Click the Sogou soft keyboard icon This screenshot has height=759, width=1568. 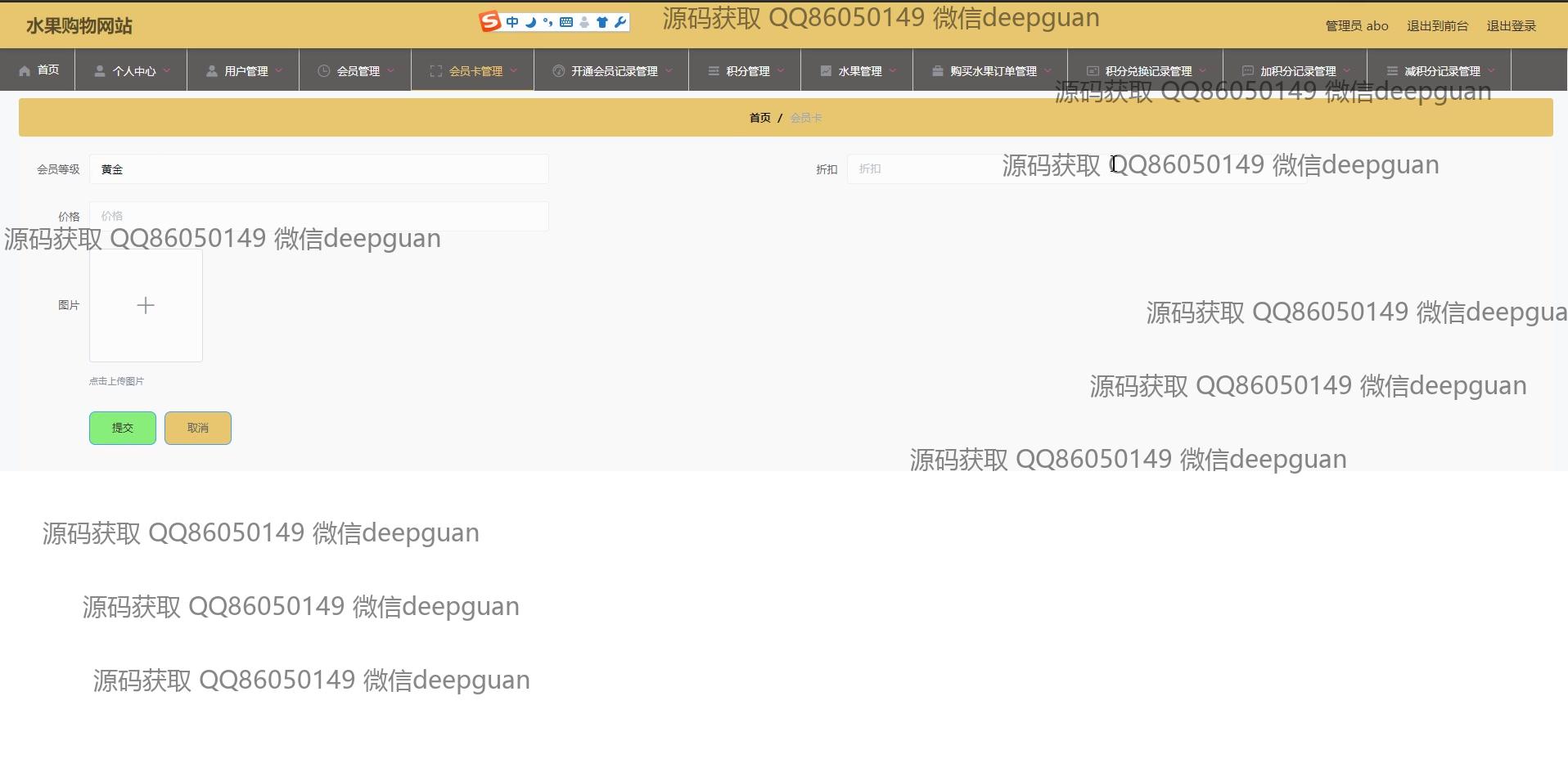tap(565, 22)
